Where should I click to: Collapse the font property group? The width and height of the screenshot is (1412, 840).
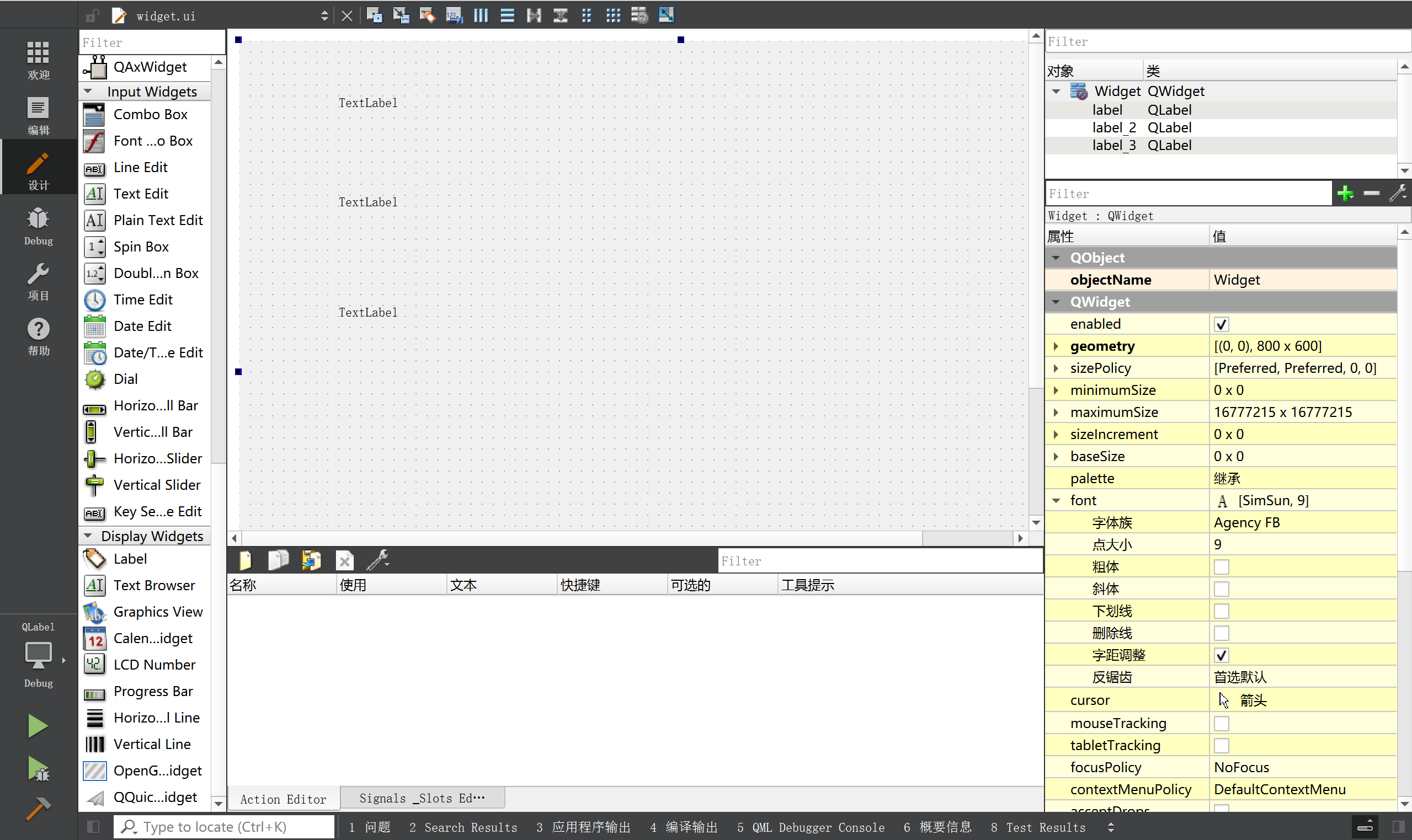tap(1056, 500)
